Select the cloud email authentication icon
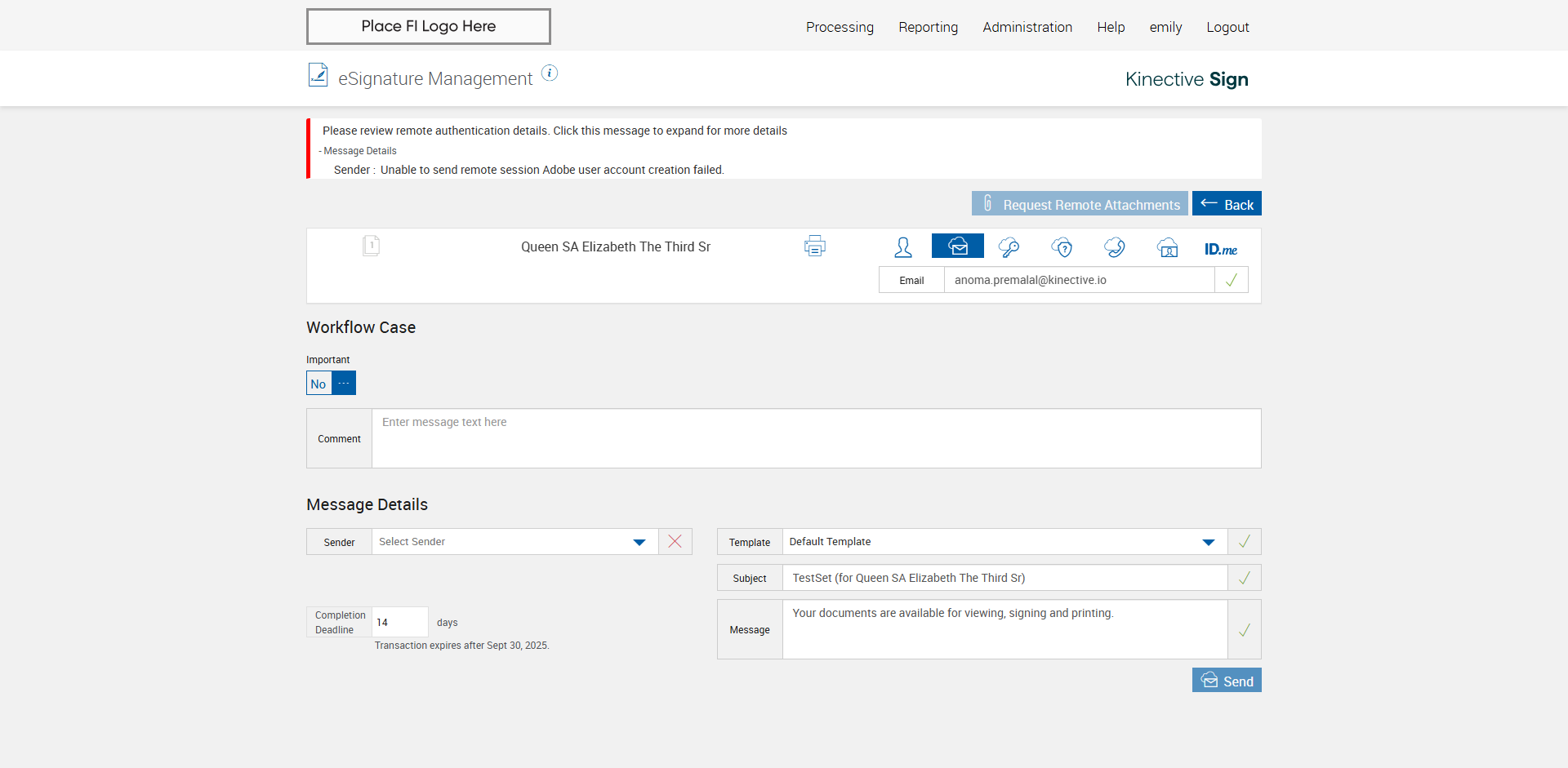 coord(957,246)
